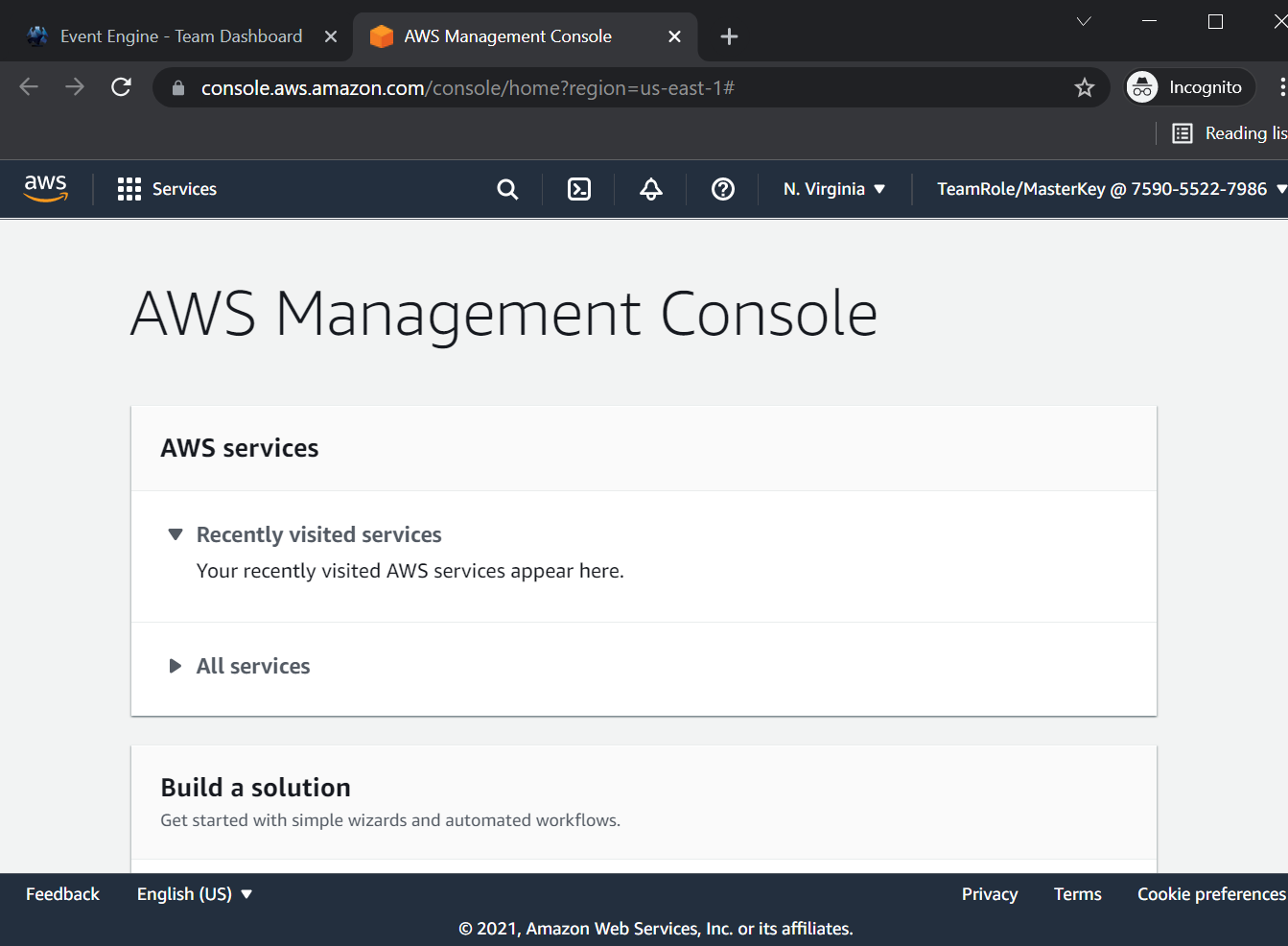Open the Reading list panel

tap(1229, 133)
